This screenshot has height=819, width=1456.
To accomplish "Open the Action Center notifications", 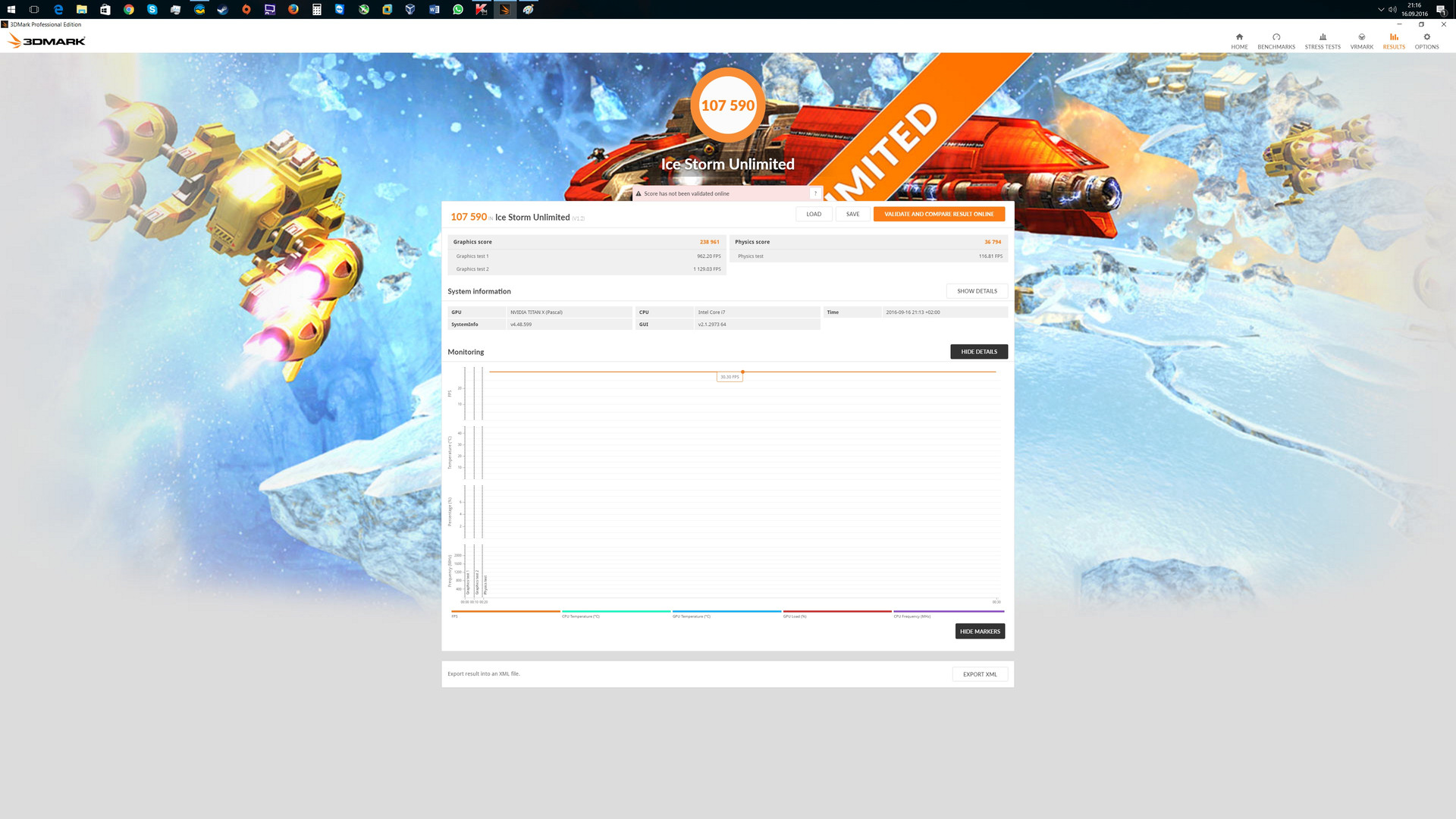I will [x=1441, y=9].
